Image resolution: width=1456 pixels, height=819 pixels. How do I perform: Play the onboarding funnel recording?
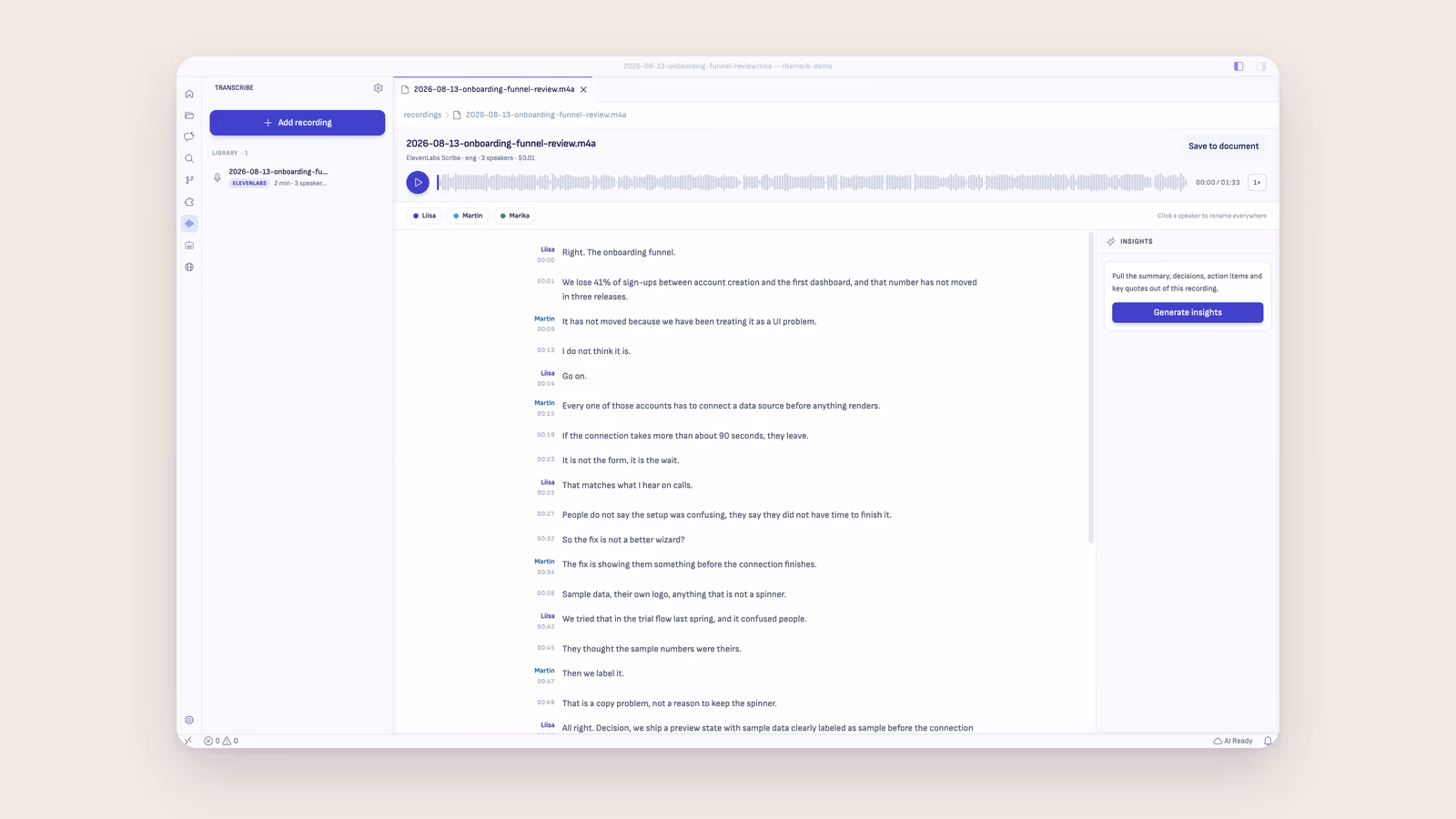(418, 182)
